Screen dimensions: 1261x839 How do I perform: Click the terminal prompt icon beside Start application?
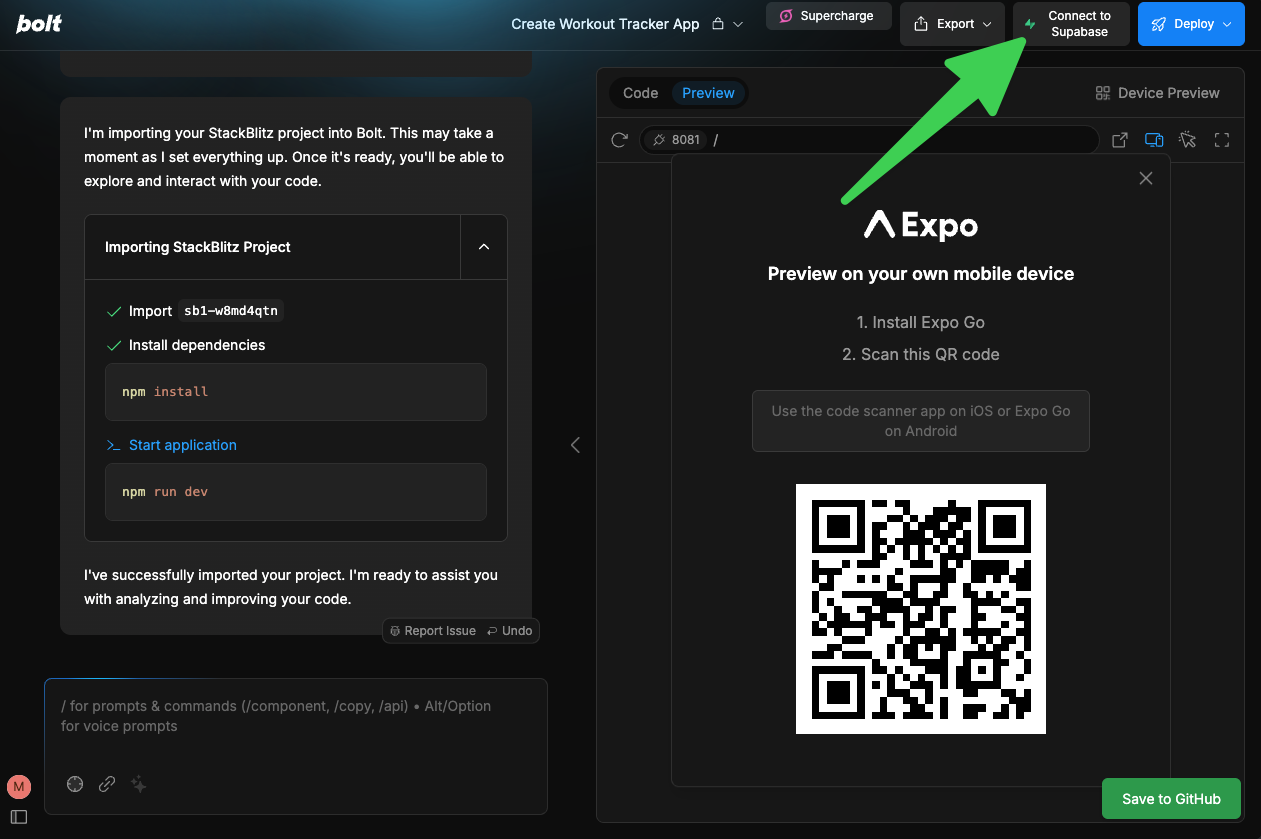point(114,445)
